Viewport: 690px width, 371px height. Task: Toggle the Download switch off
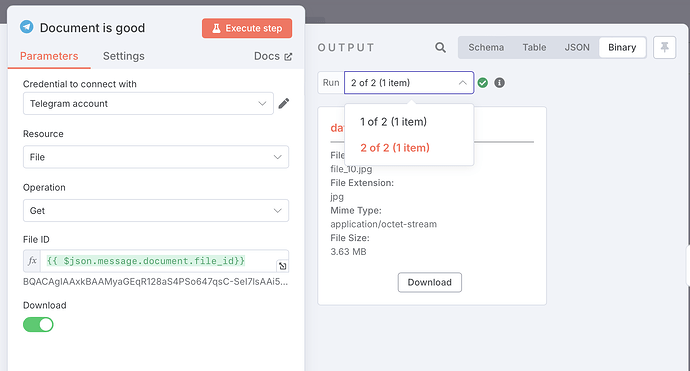pos(38,325)
